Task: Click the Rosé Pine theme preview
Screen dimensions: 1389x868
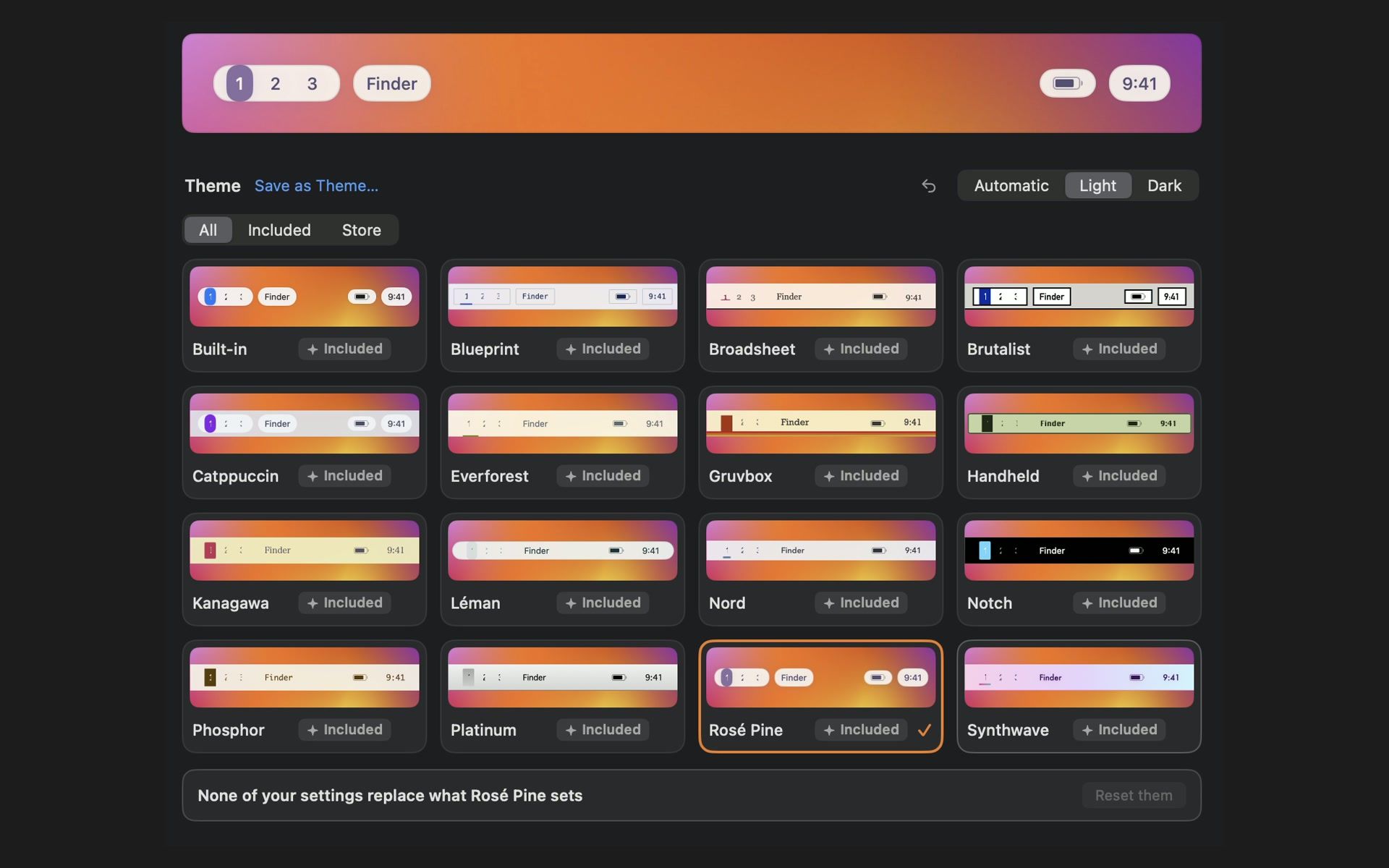Action: pyautogui.click(x=820, y=677)
